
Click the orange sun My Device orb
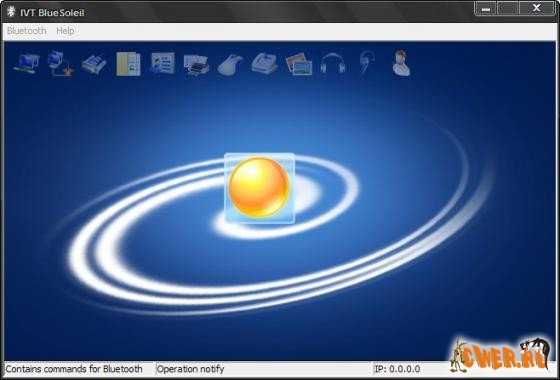click(259, 188)
